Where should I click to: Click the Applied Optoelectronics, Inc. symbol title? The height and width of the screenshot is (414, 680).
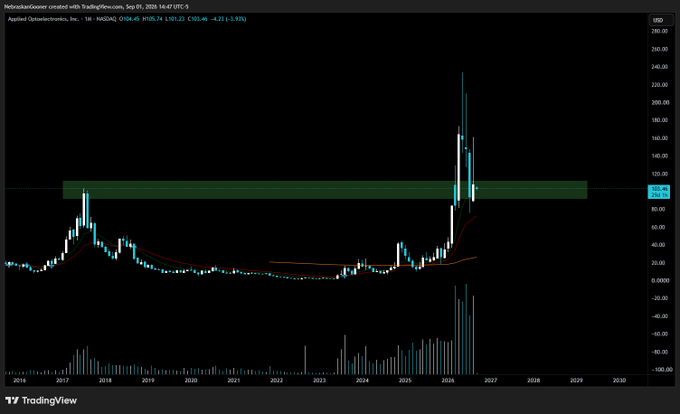(x=43, y=19)
